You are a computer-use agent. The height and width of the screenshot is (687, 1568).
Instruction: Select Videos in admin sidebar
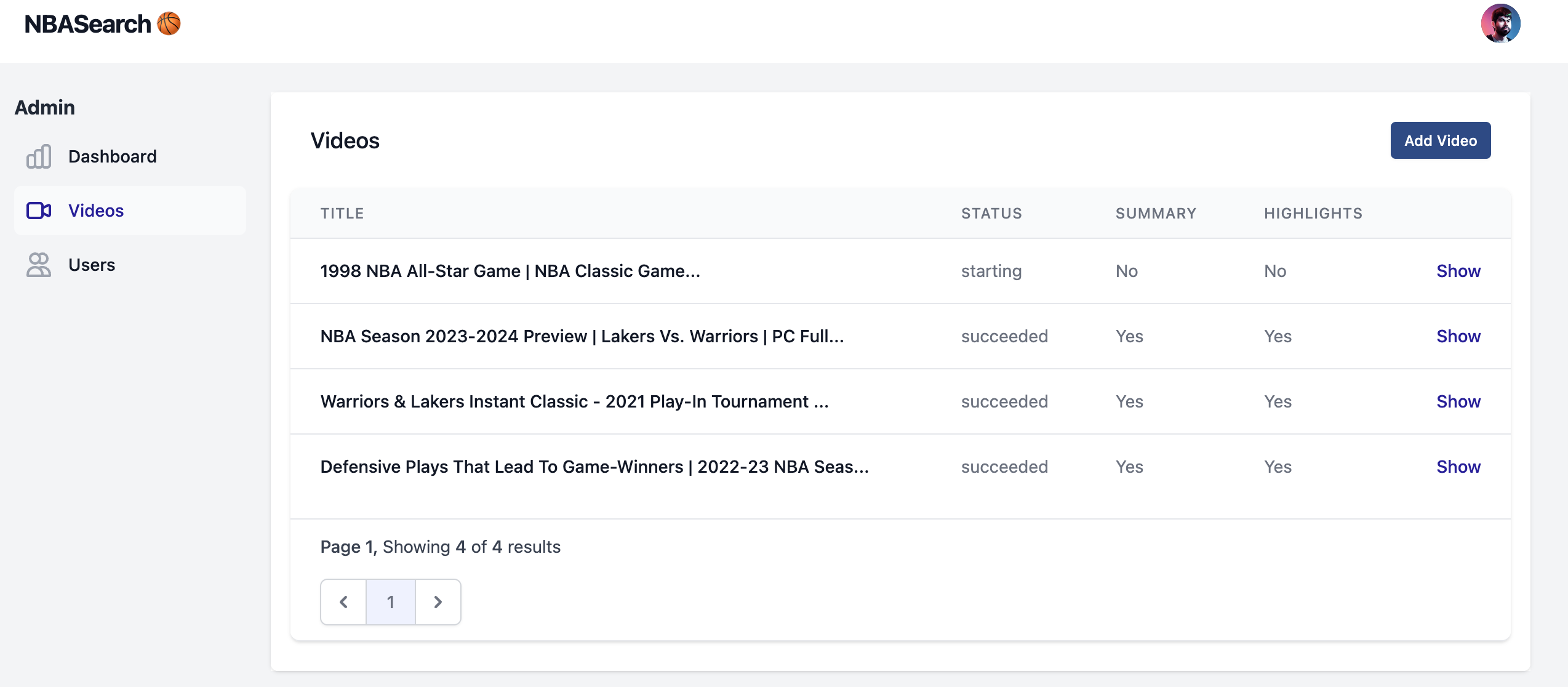tap(96, 211)
